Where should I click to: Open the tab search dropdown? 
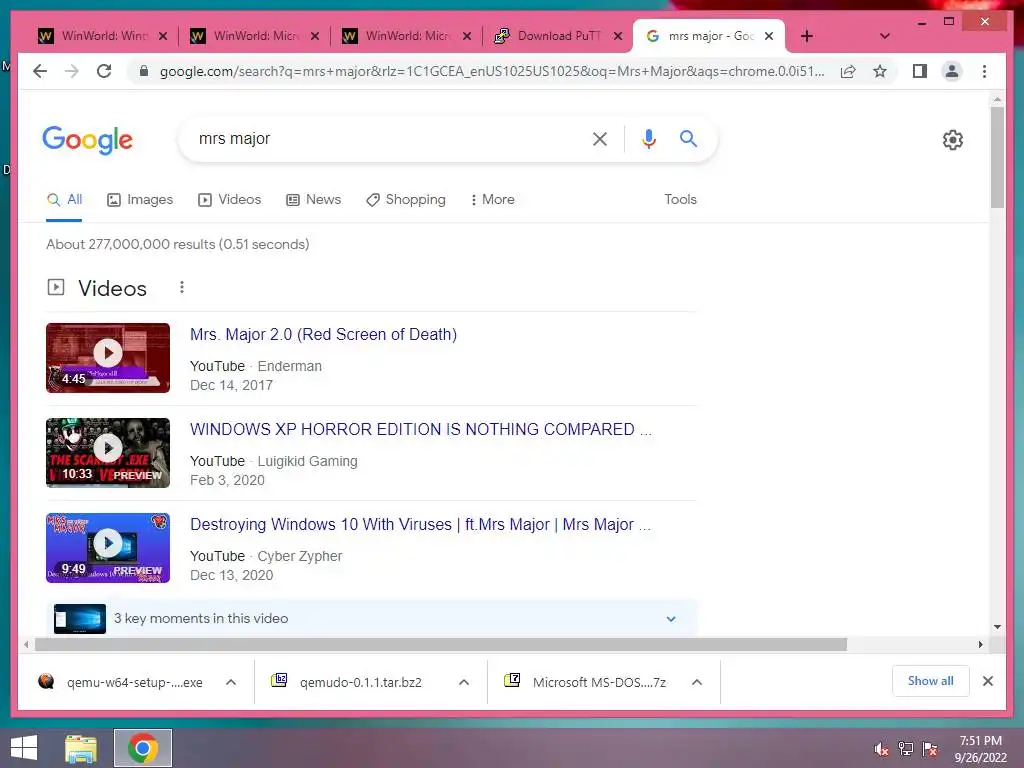point(885,36)
